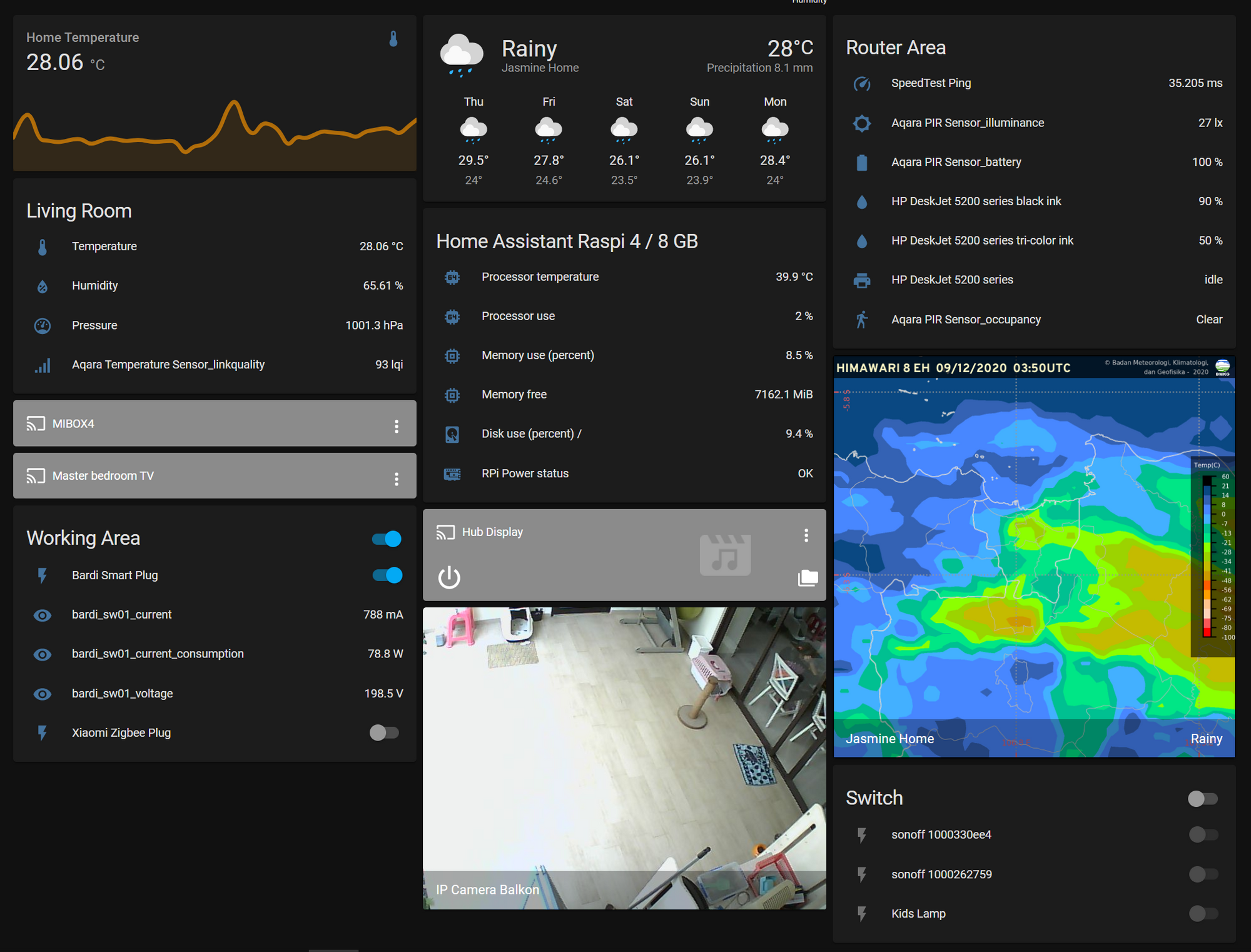Click the HP DeskJet printer icon

pos(862,280)
